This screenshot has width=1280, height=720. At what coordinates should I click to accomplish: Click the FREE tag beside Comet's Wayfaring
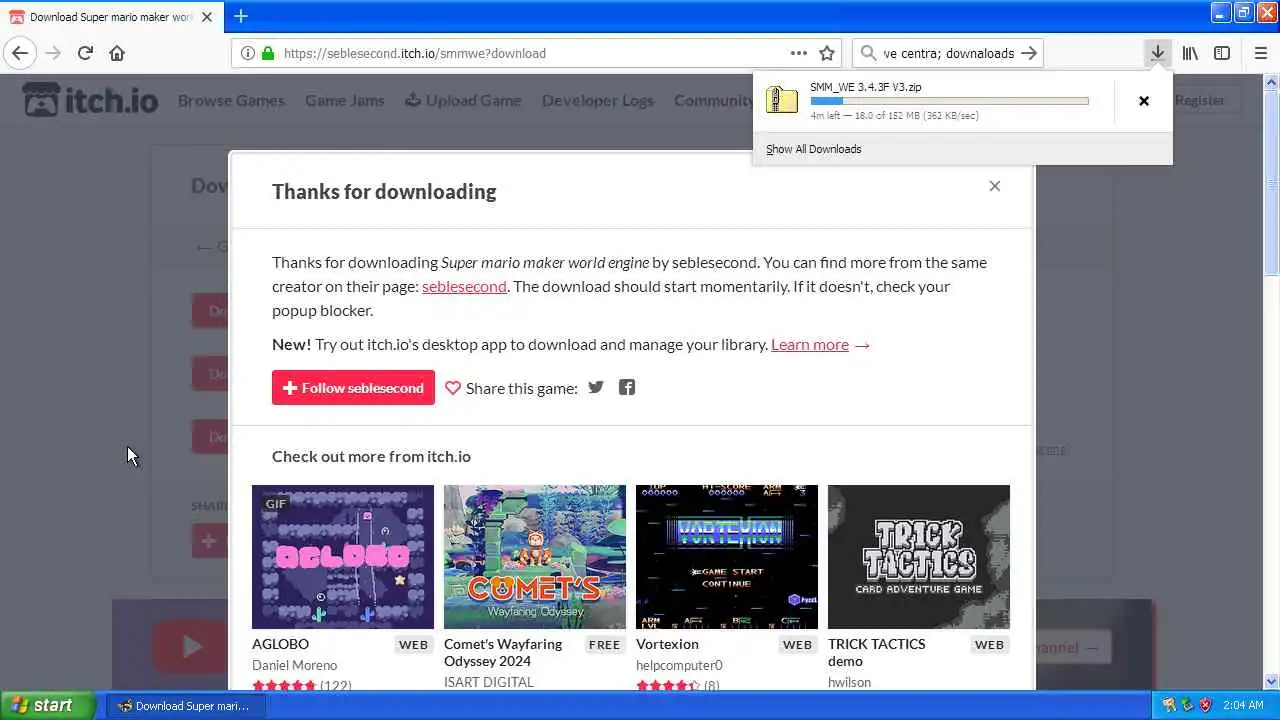(604, 645)
